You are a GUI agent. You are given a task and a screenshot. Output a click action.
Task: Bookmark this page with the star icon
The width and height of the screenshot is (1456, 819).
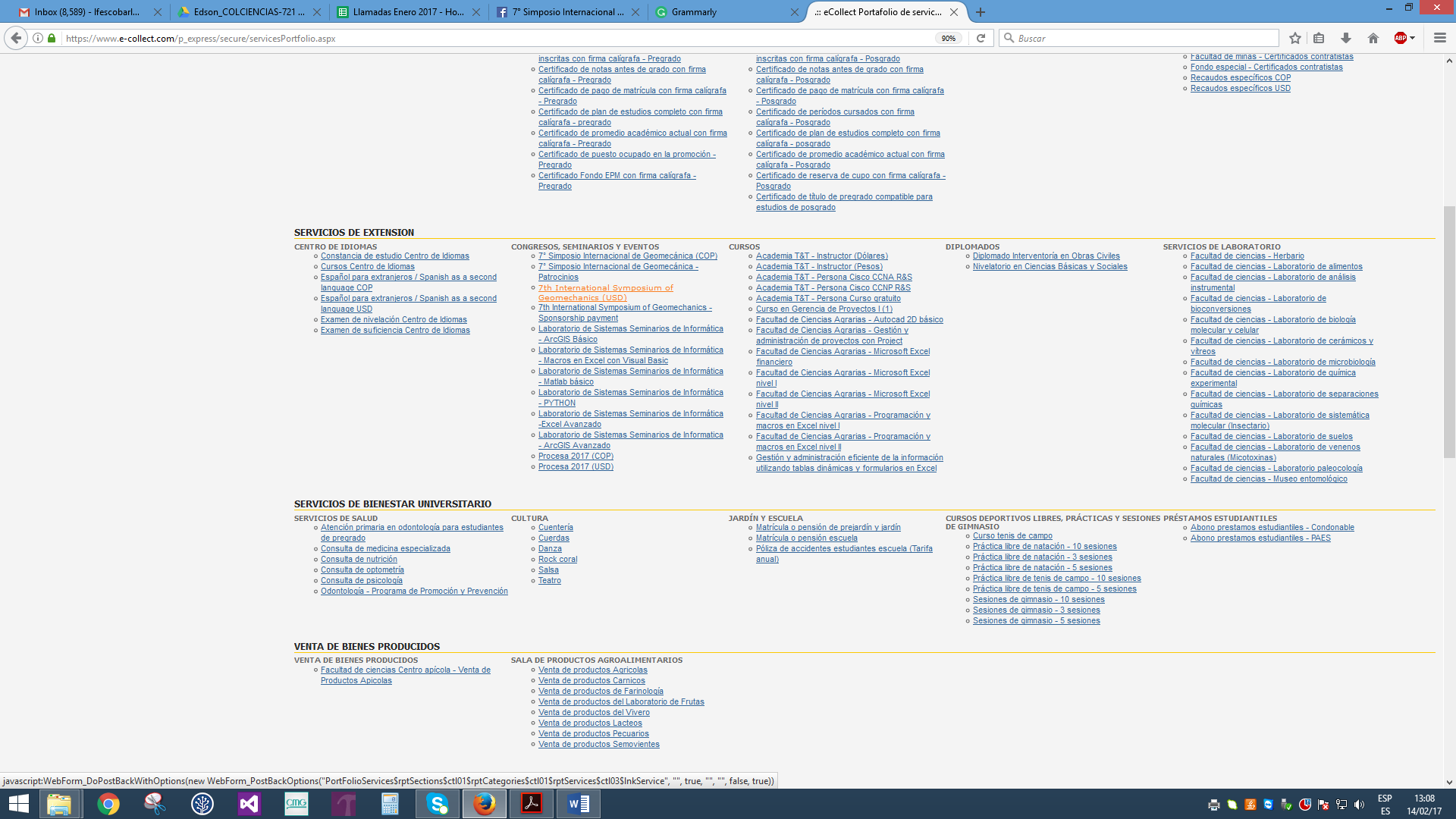pos(1295,38)
